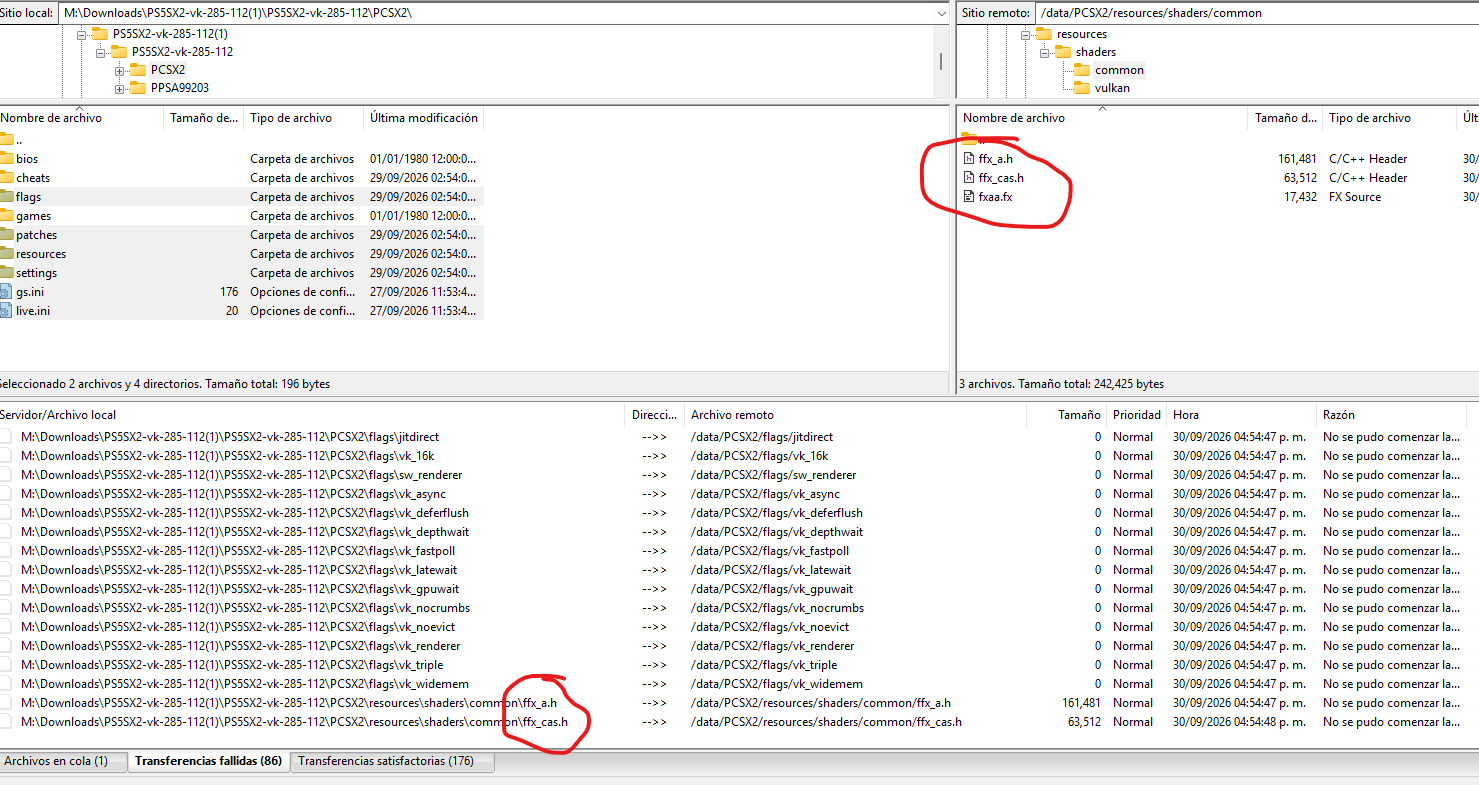Click the local folder tree scrollbar
Viewport: 1479px width, 785px height.
pos(941,61)
